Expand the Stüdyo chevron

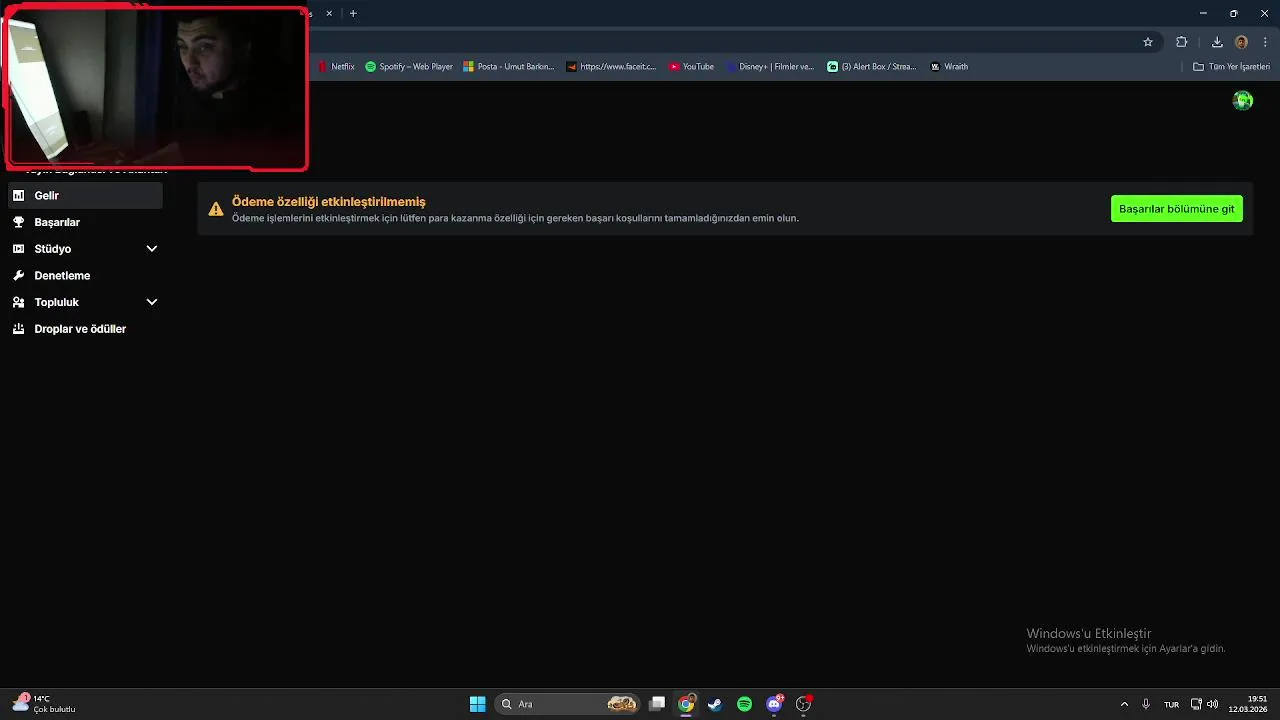(152, 249)
